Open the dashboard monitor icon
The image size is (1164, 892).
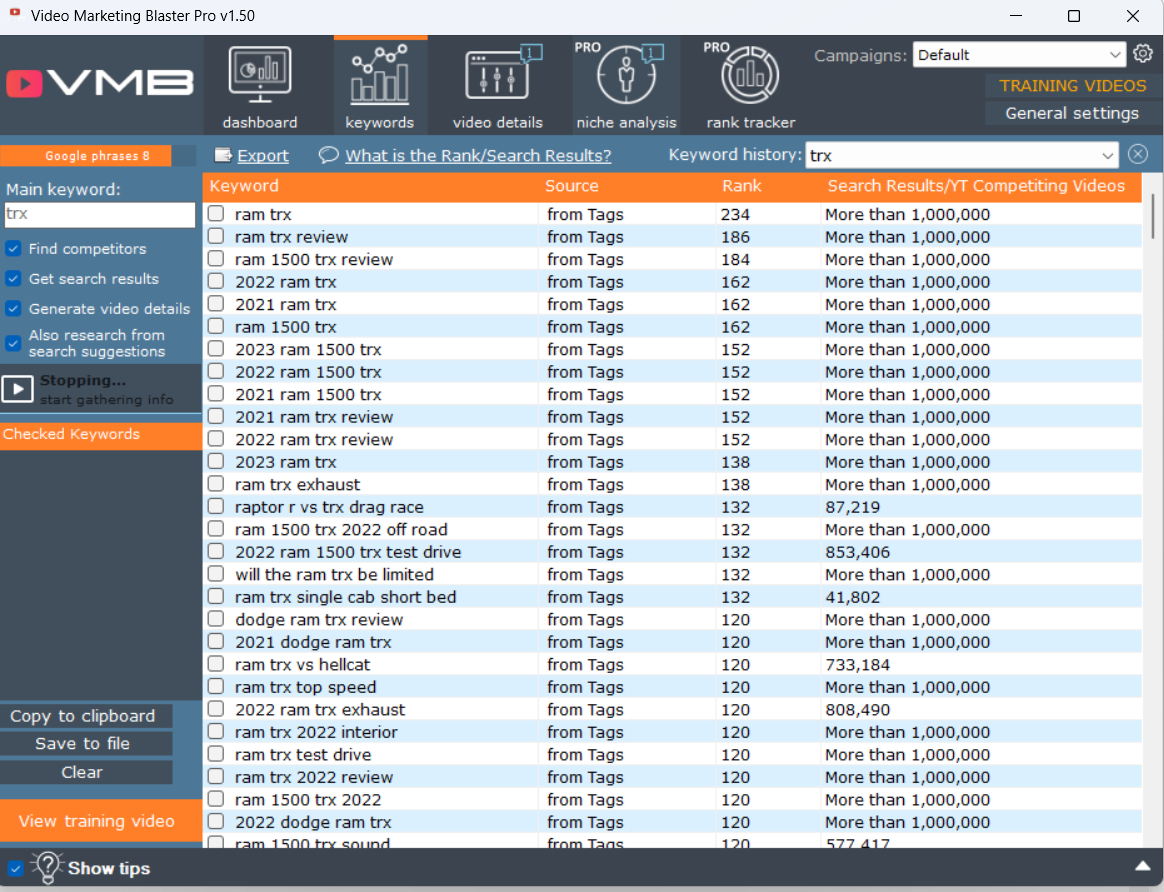260,77
